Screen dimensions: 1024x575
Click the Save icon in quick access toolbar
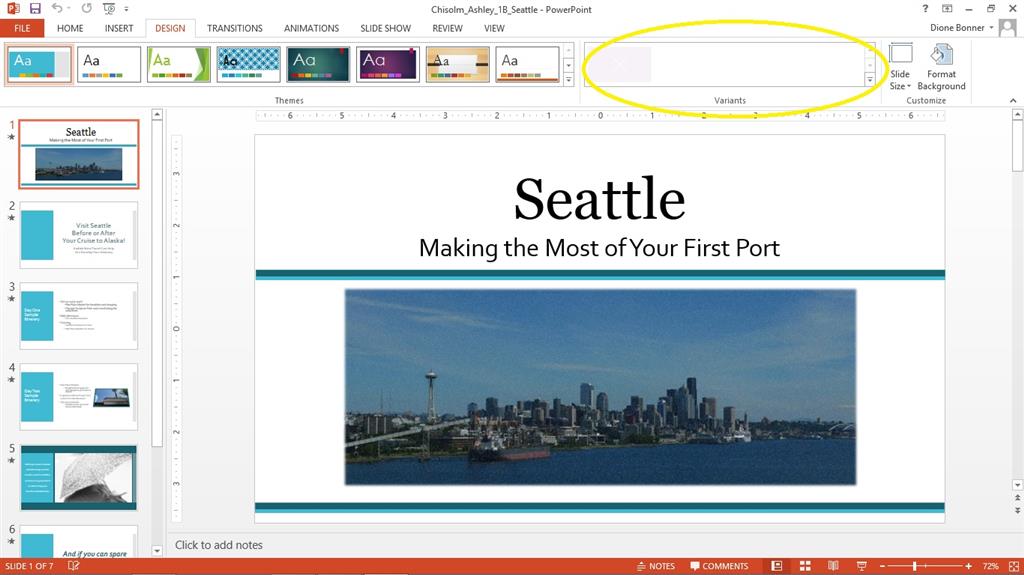click(x=35, y=8)
